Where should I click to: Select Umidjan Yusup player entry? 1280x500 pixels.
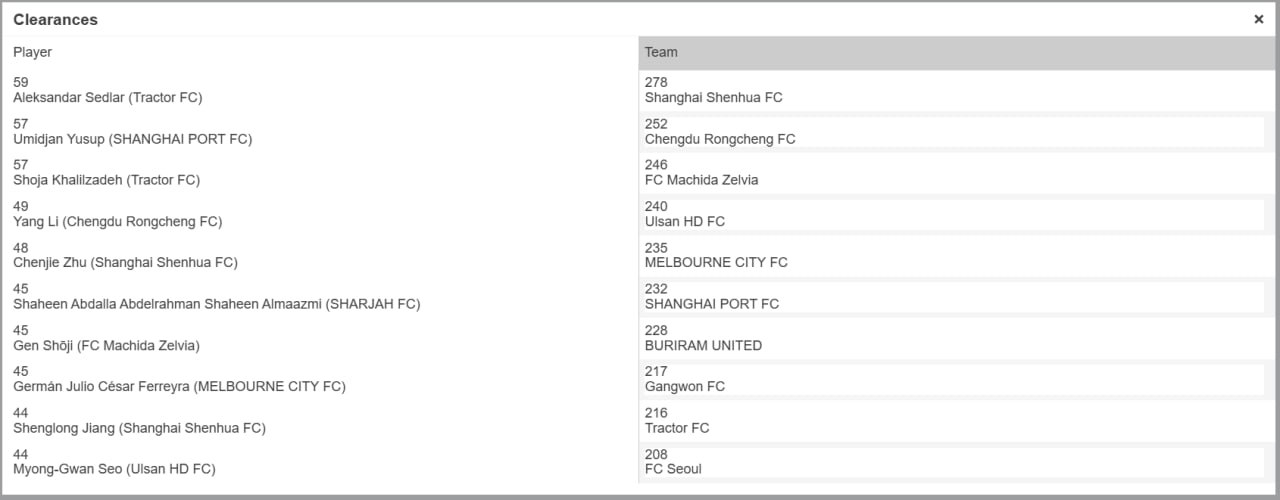(321, 132)
